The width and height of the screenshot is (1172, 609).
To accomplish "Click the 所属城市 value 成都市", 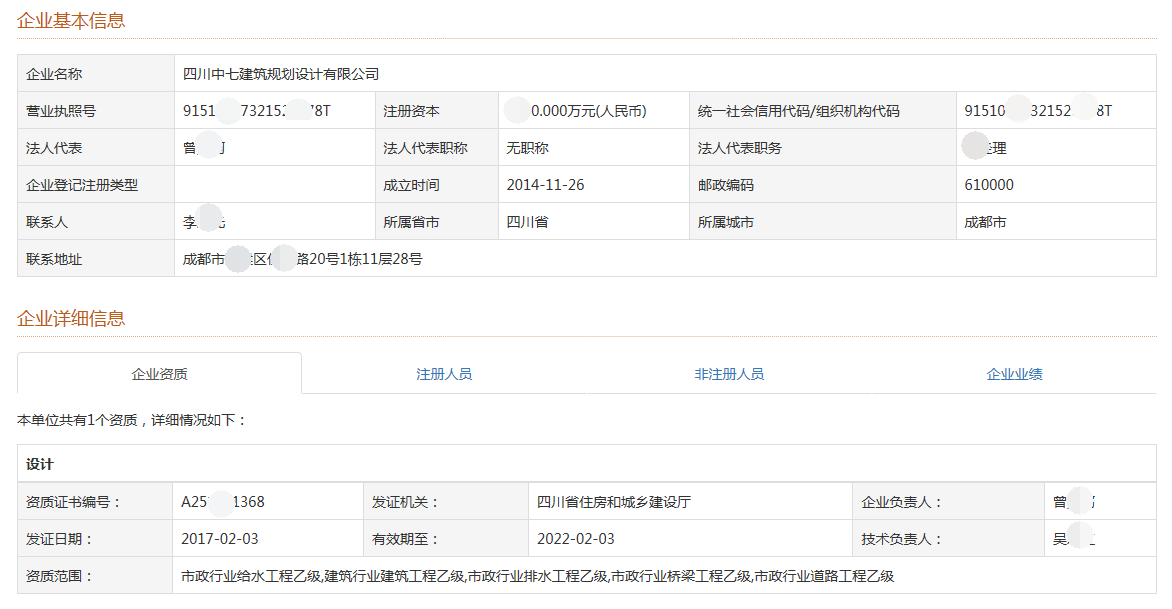I will (x=985, y=222).
